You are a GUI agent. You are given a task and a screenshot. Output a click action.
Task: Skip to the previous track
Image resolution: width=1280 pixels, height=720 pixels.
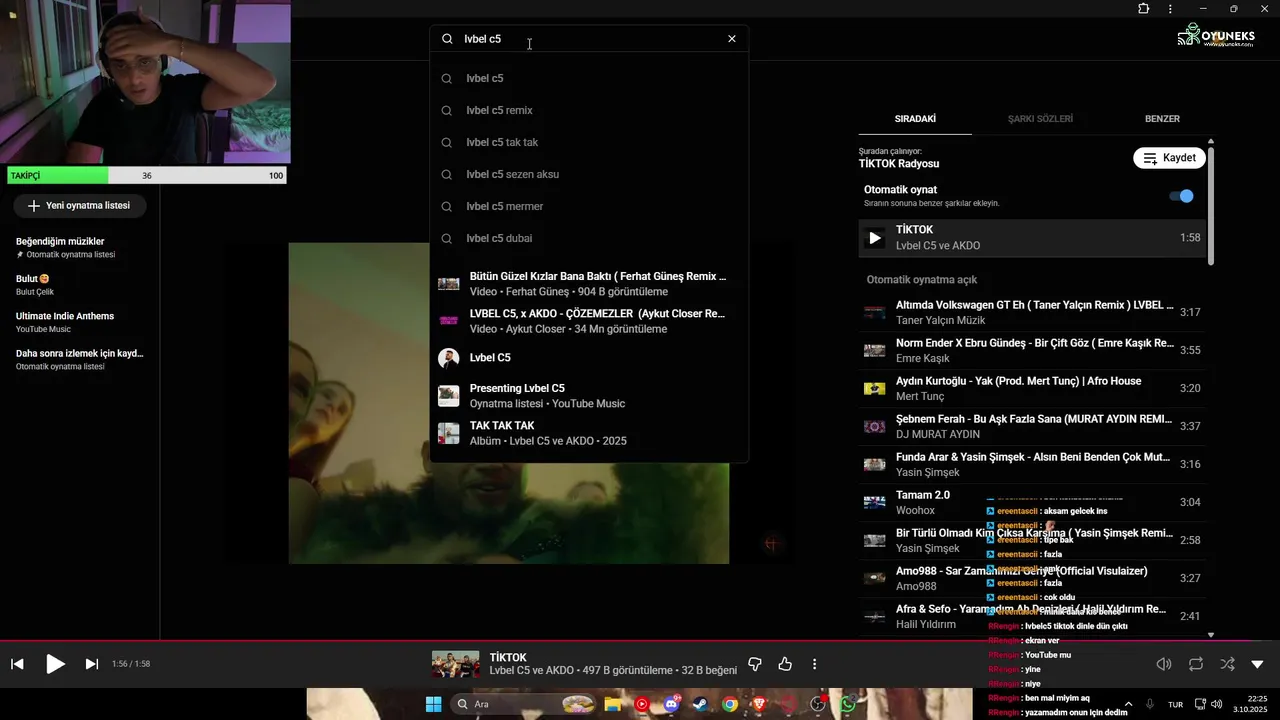tap(17, 664)
